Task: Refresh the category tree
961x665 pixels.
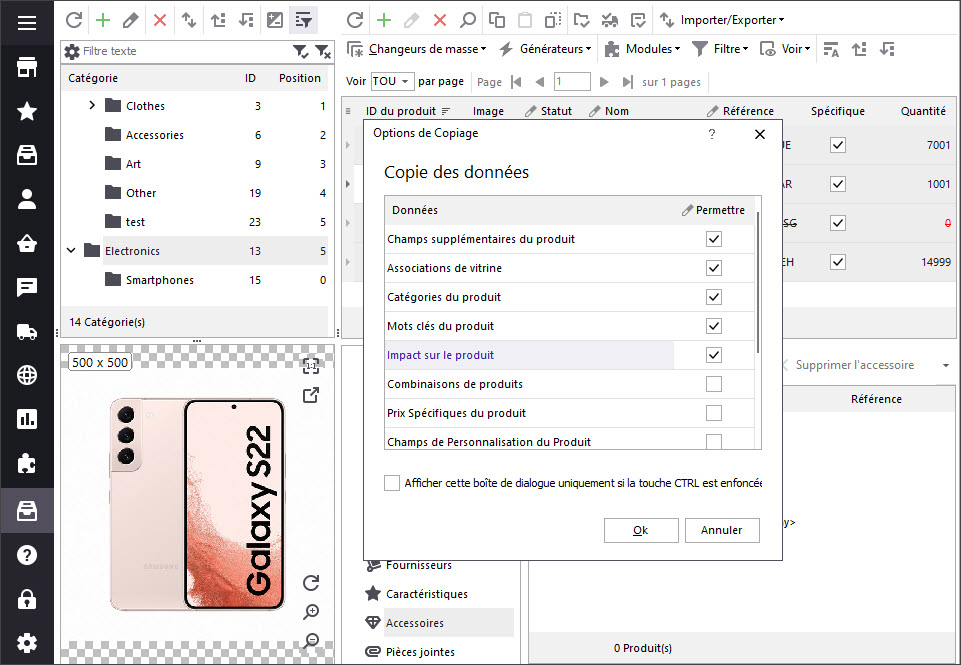Action: tap(74, 20)
